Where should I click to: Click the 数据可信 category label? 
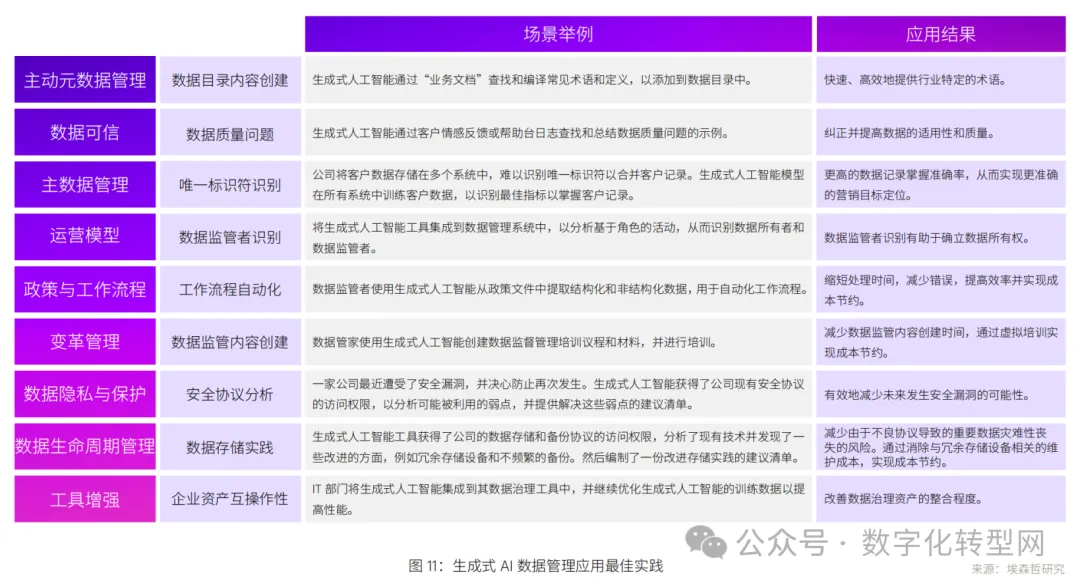(x=85, y=133)
